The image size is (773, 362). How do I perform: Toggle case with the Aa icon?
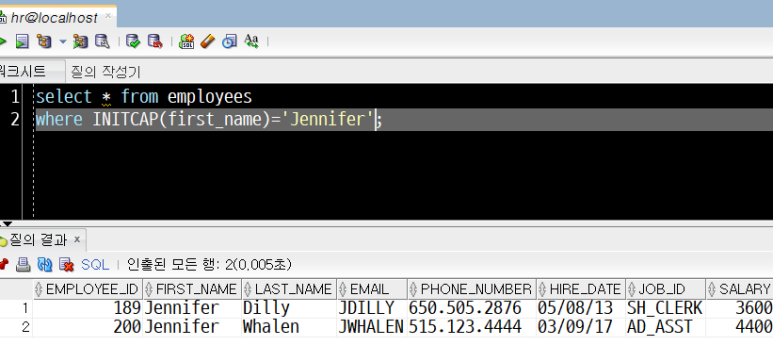pos(251,41)
